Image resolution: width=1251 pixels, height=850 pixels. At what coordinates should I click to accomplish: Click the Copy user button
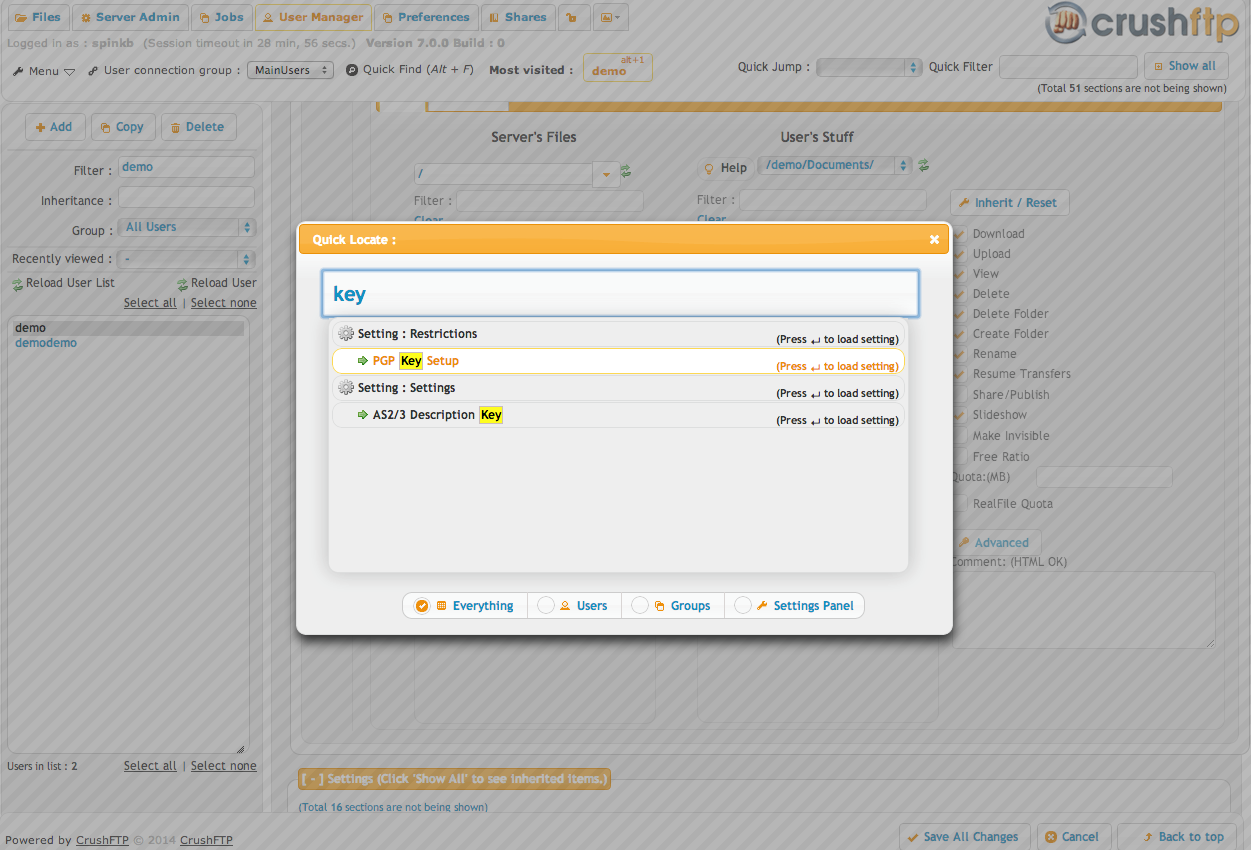(123, 127)
